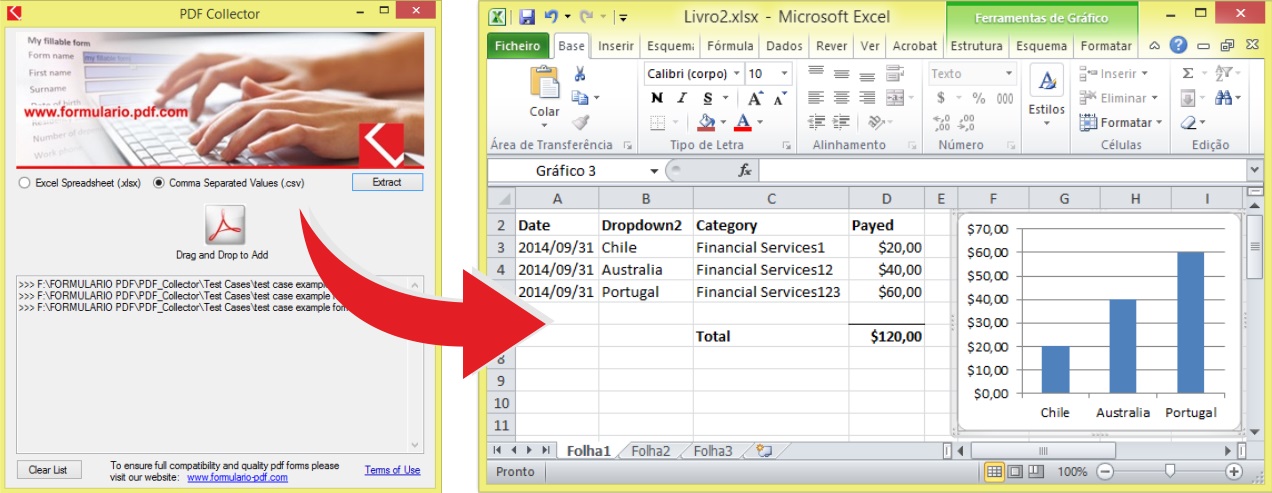Screen dimensions: 1272x493
Task: Click the percent style icon
Action: click(979, 98)
